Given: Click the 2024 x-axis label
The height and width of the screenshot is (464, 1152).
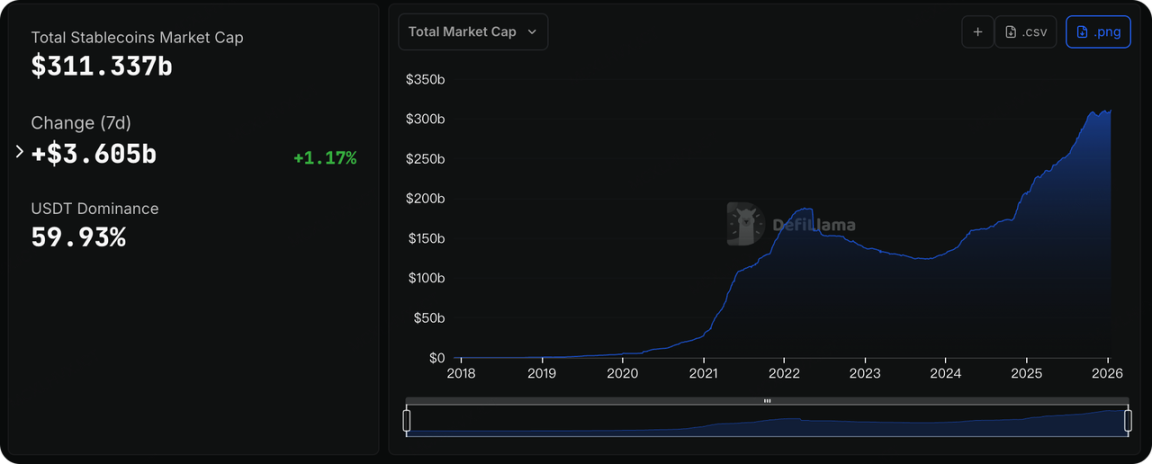Looking at the screenshot, I should pyautogui.click(x=945, y=374).
